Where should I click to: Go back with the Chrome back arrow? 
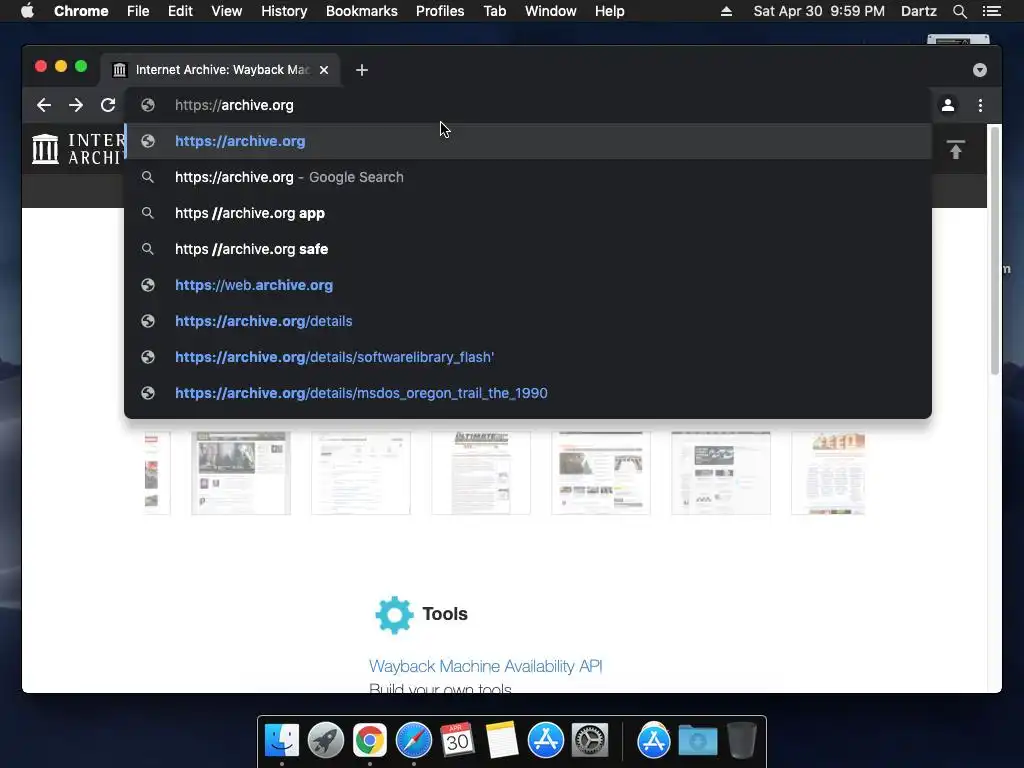pos(44,105)
